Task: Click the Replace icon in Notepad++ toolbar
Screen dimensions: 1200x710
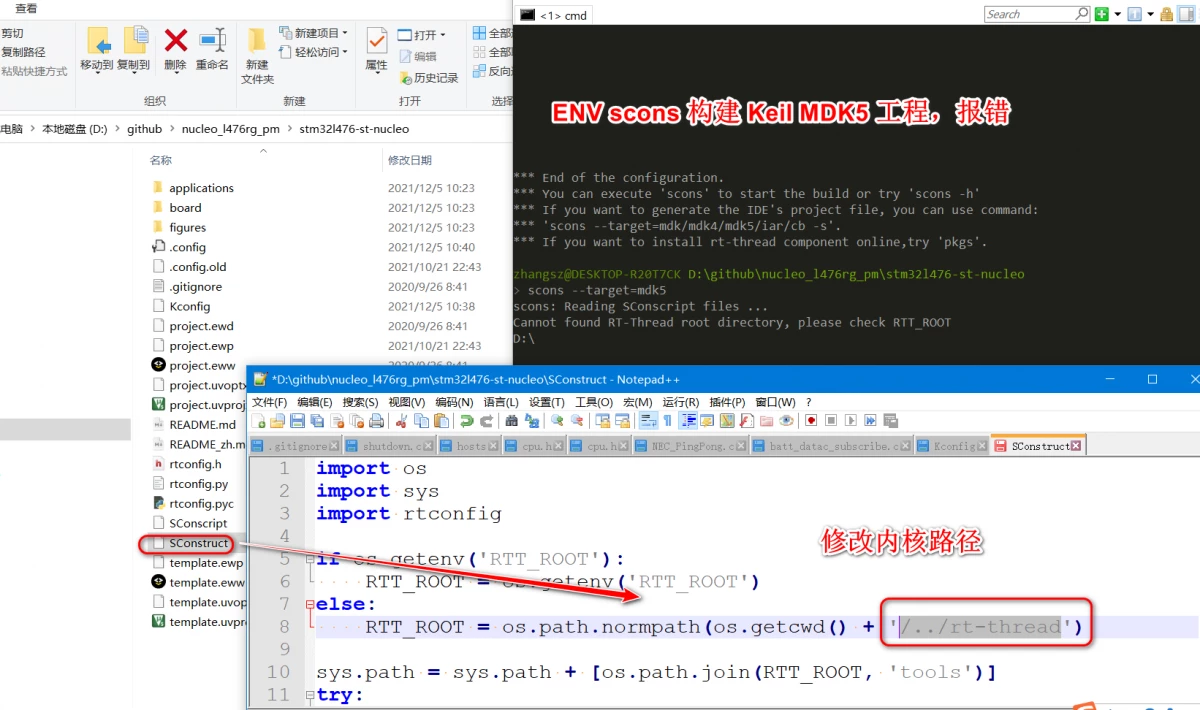Action: tap(531, 421)
